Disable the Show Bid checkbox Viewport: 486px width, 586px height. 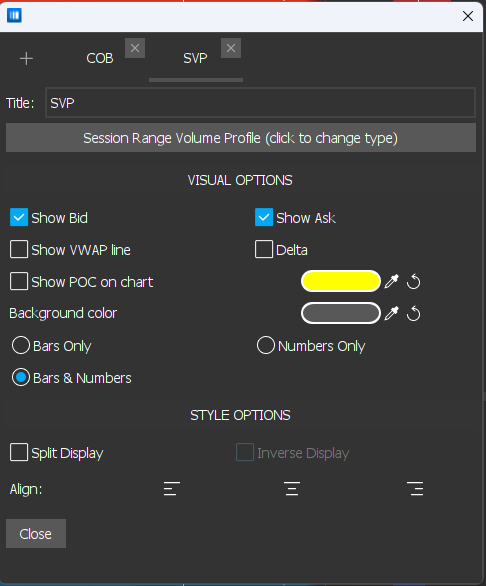(x=19, y=218)
